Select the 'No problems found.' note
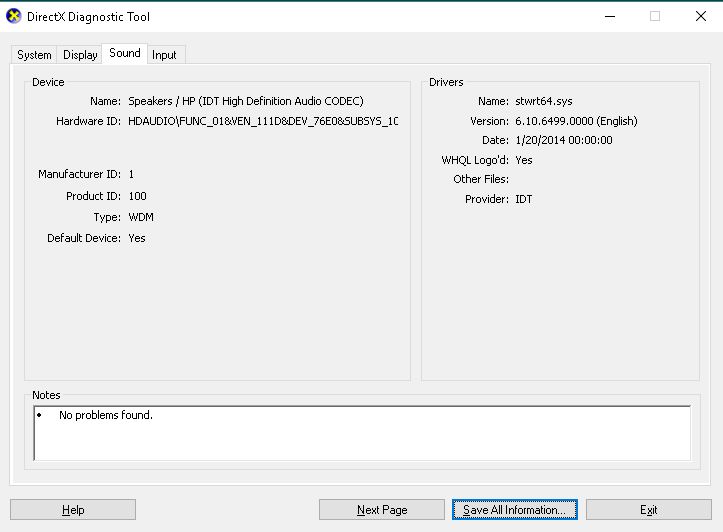The image size is (723, 532). coord(106,415)
